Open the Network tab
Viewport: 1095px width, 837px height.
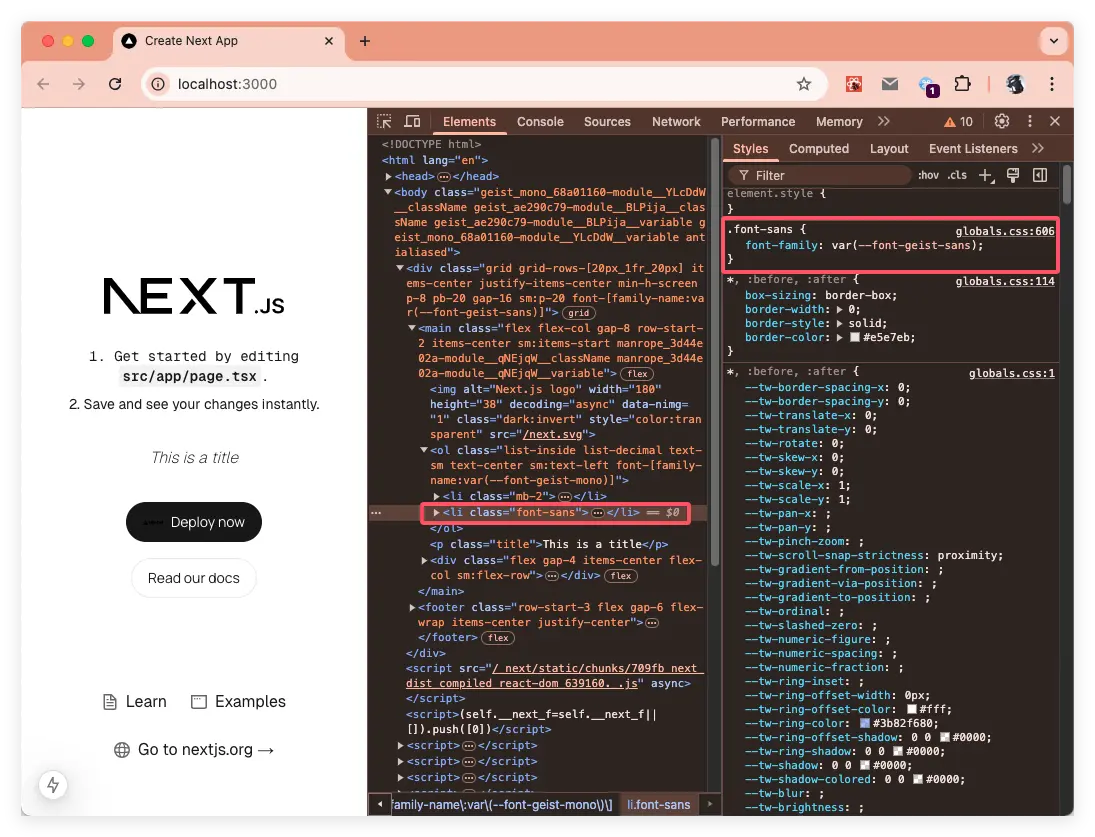coord(676,121)
